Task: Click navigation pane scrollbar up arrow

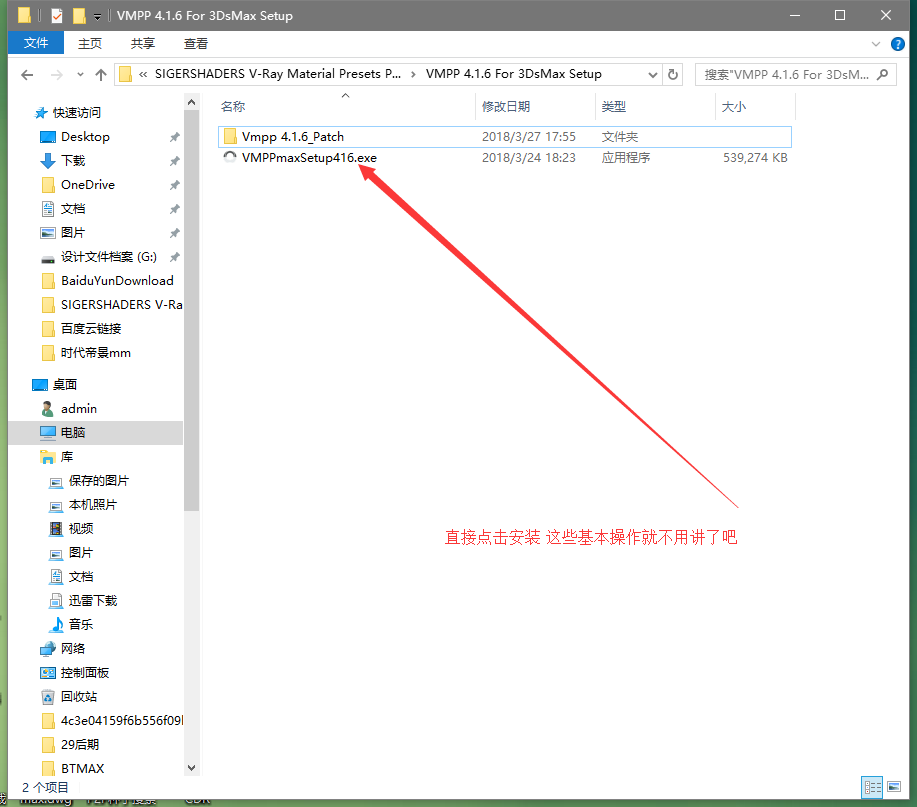Action: pyautogui.click(x=191, y=102)
